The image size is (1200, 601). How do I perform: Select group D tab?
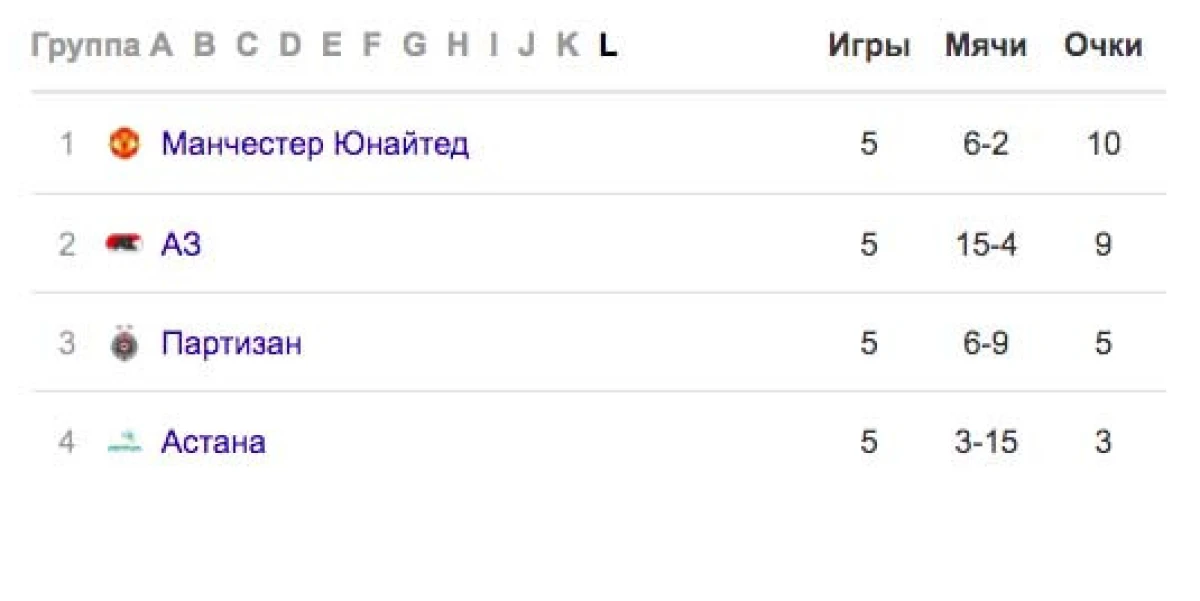290,45
